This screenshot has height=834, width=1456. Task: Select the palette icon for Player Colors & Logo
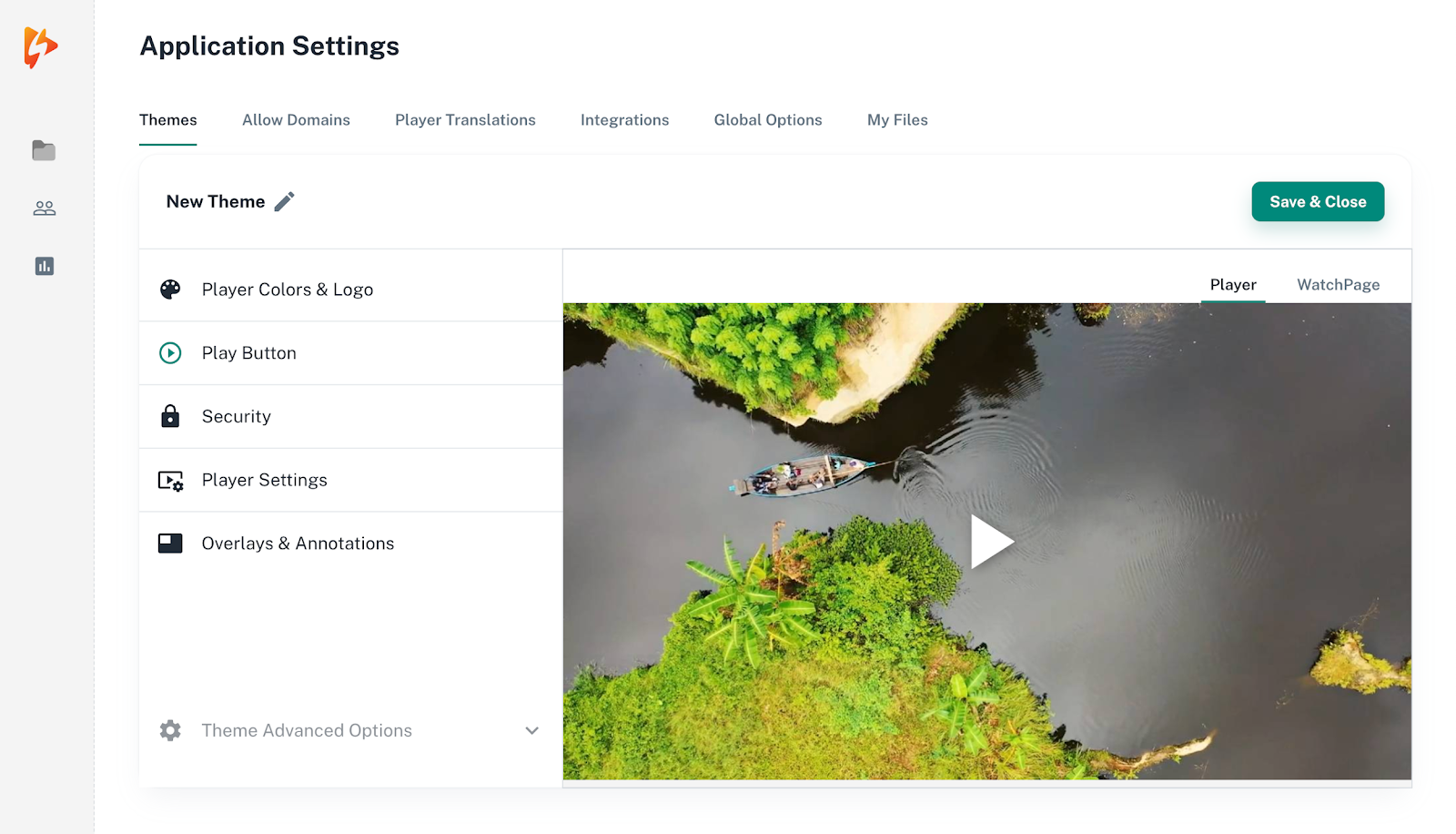[169, 289]
